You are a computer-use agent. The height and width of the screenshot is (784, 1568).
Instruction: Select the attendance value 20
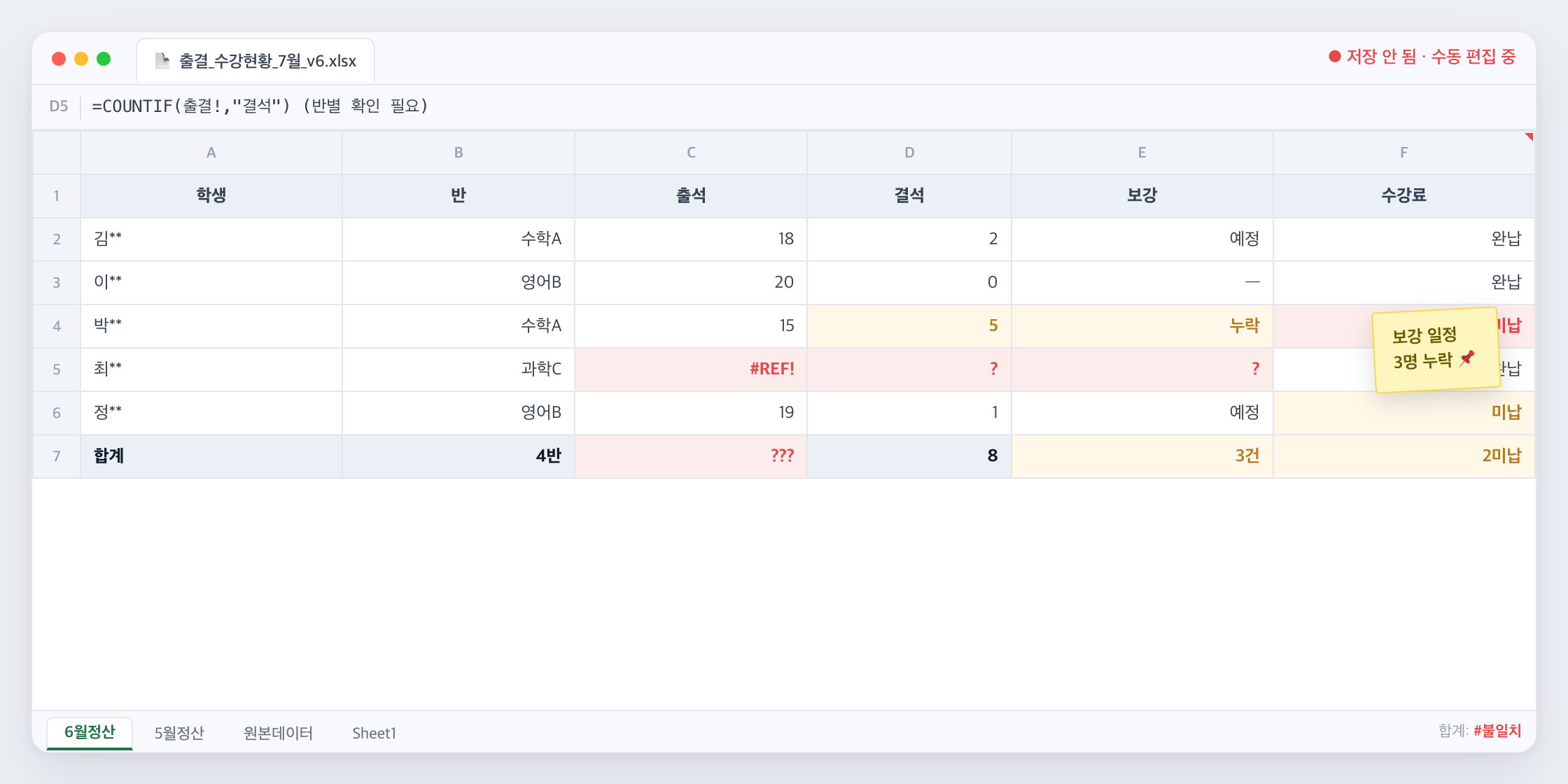(691, 283)
